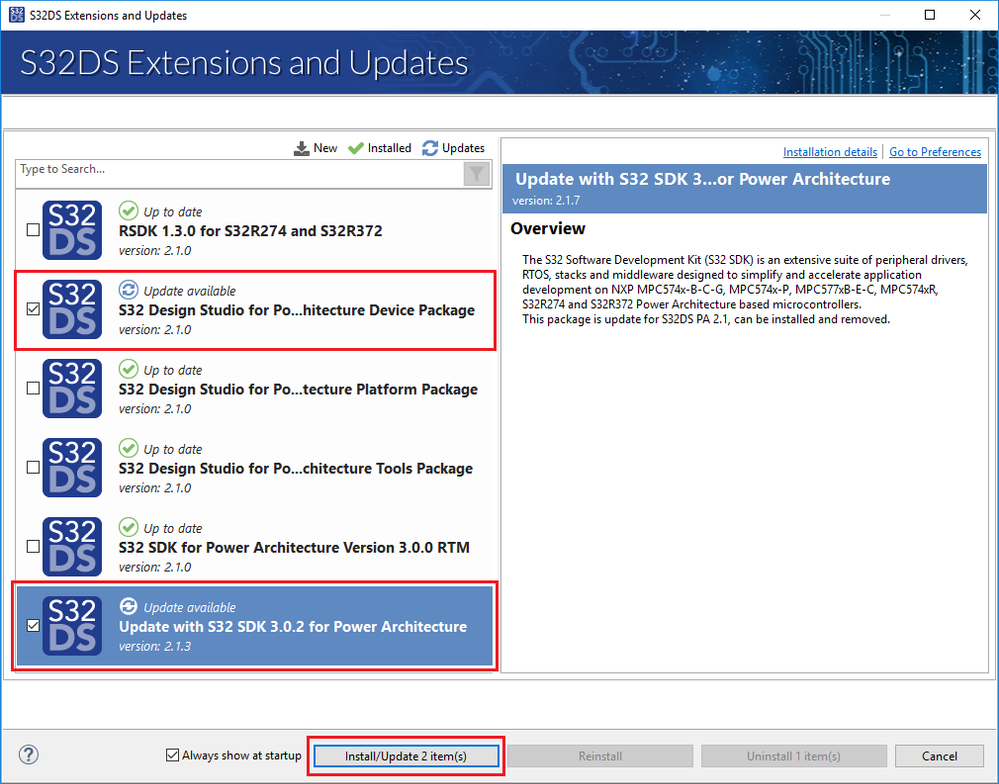Check the Tools Package checkbox
This screenshot has width=999, height=784.
click(33, 467)
